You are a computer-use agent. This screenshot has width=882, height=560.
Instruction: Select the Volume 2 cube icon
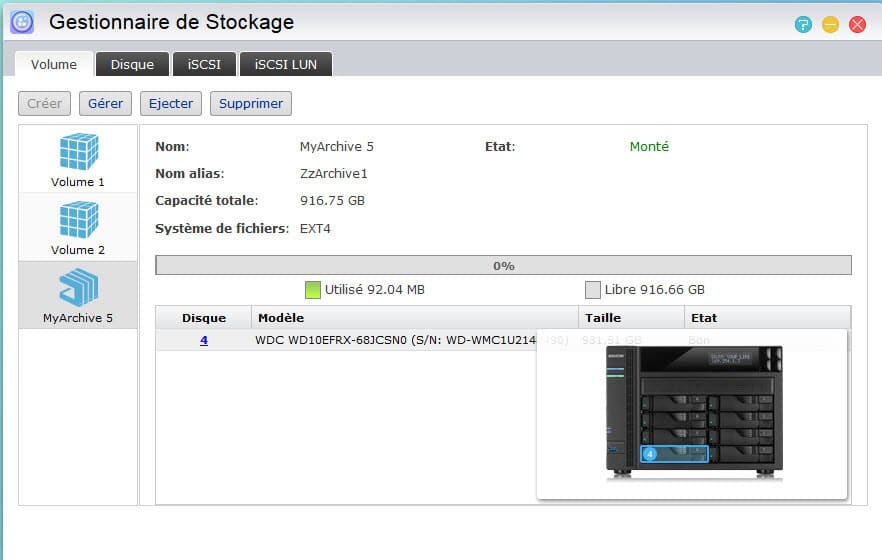pyautogui.click(x=79, y=219)
